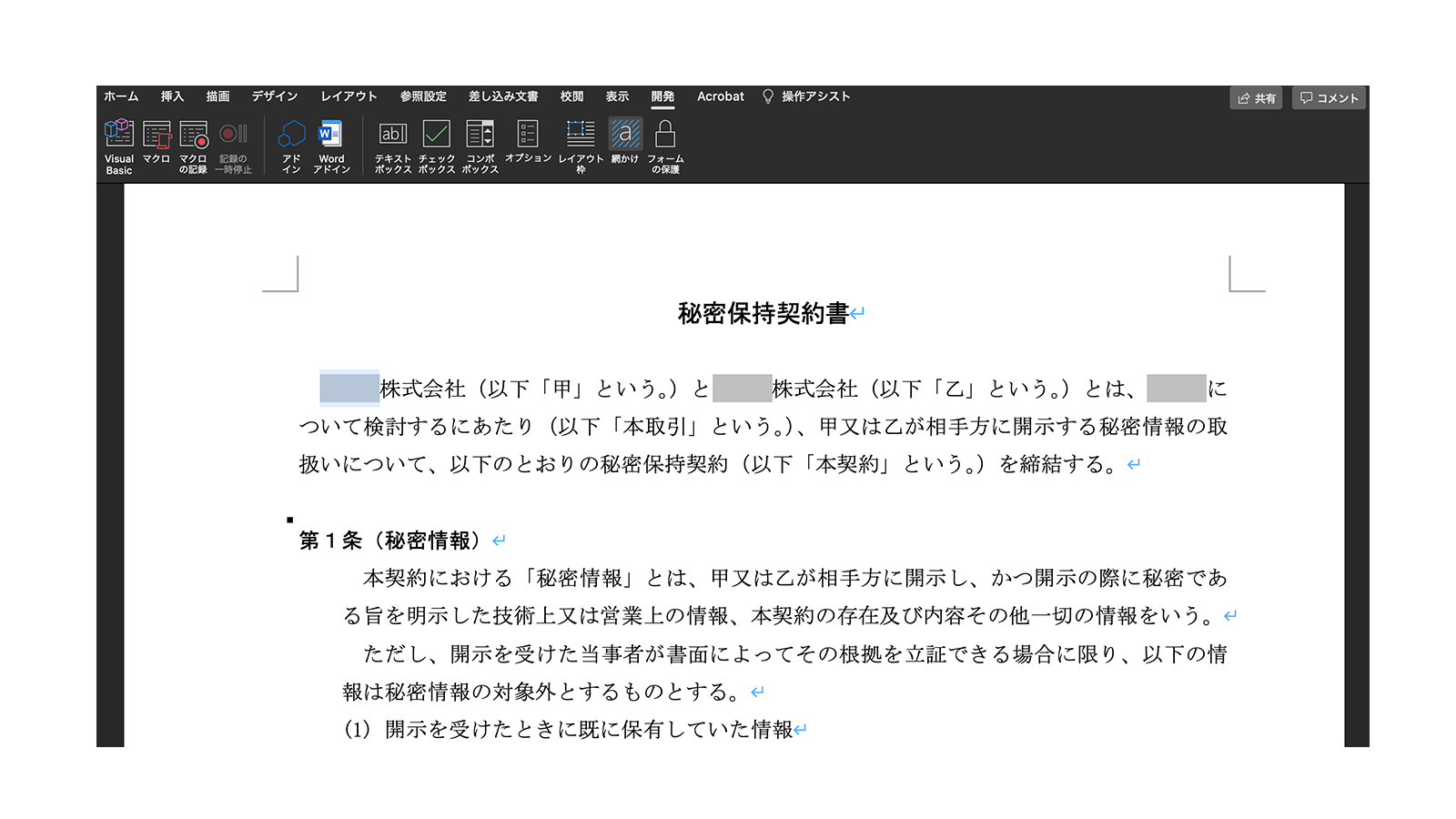Screen dimensions: 1456x819
Task: Click the text 報は秘密情報の対象外とするものとする。
Action: (542, 692)
